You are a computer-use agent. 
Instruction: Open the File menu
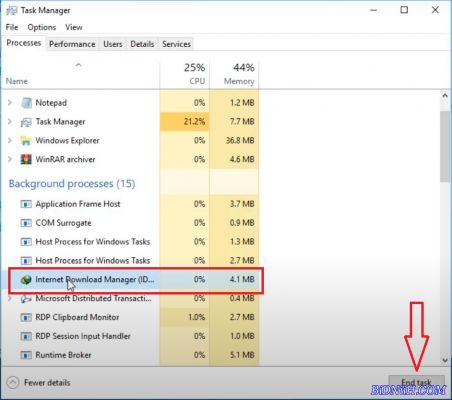(x=12, y=27)
